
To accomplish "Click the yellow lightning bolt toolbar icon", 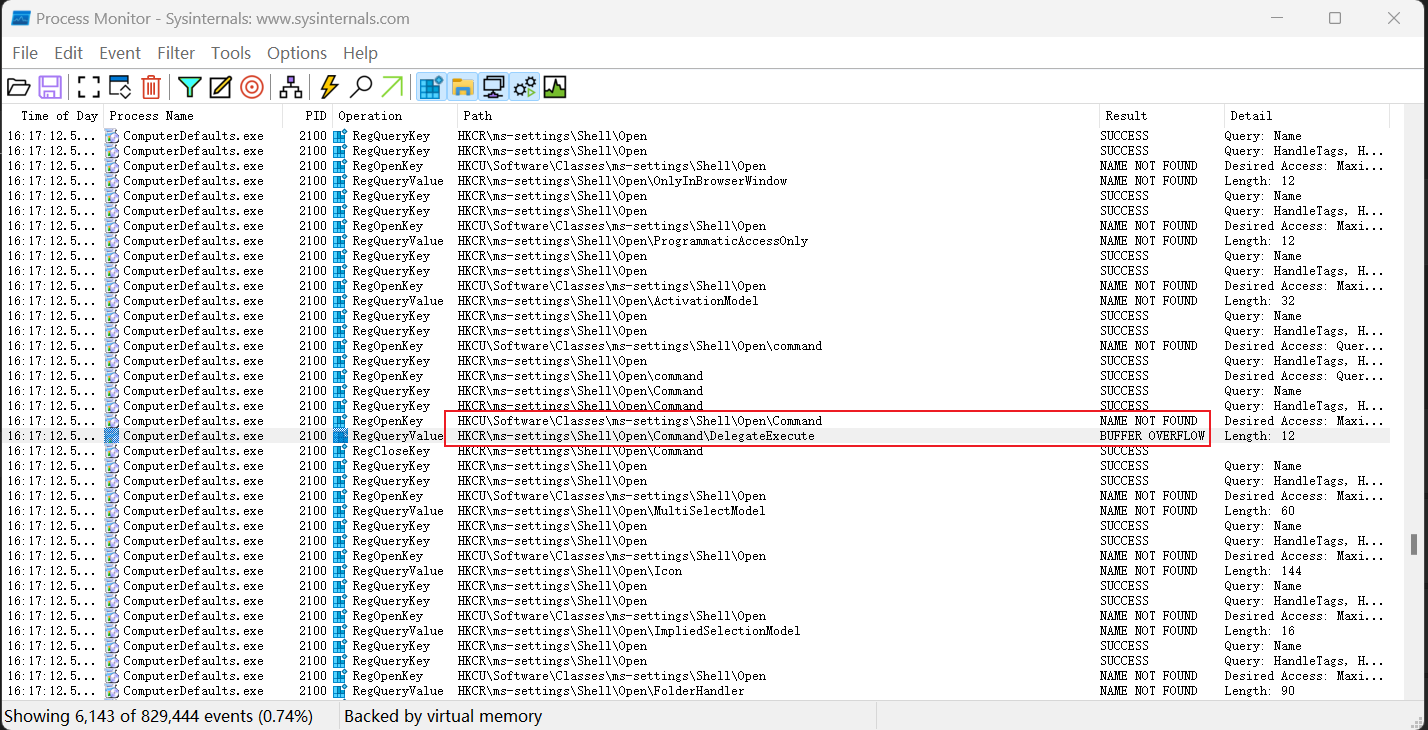I will 329,87.
